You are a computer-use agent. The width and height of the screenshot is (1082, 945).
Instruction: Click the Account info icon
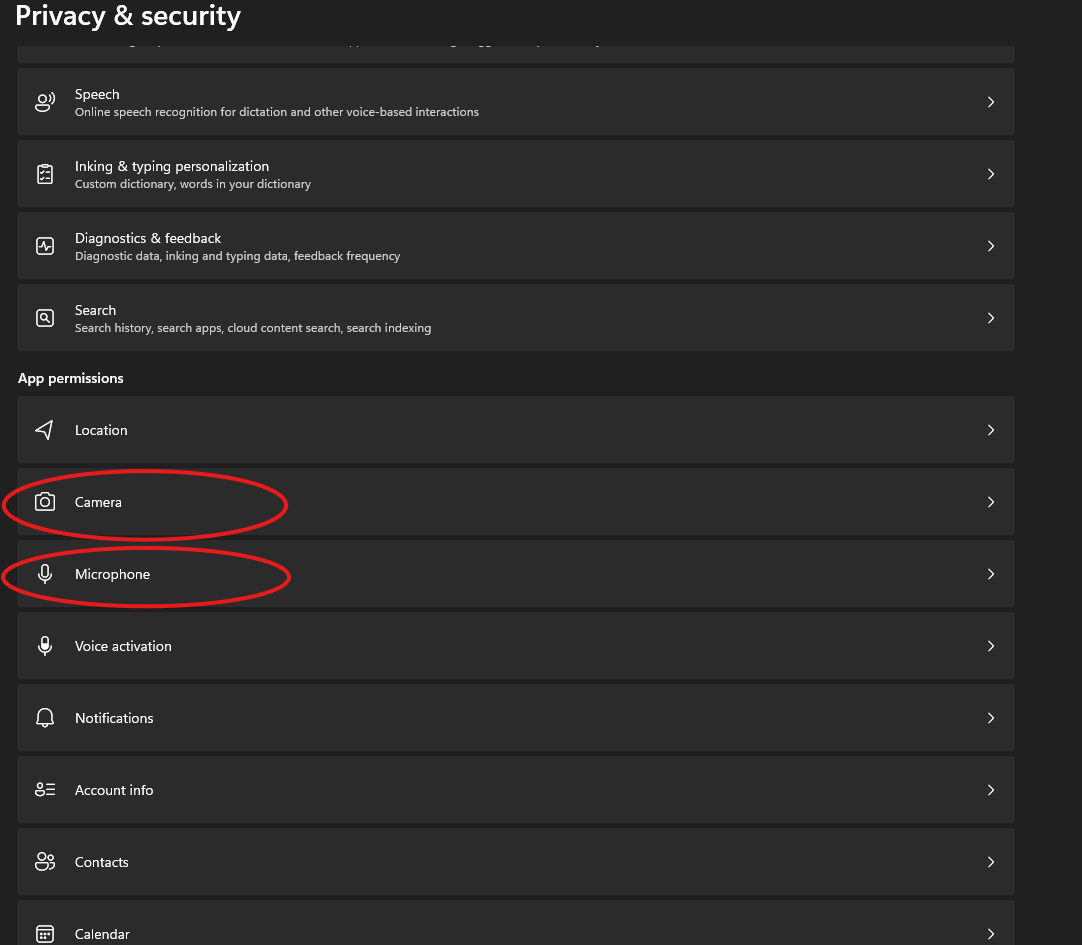coord(44,789)
